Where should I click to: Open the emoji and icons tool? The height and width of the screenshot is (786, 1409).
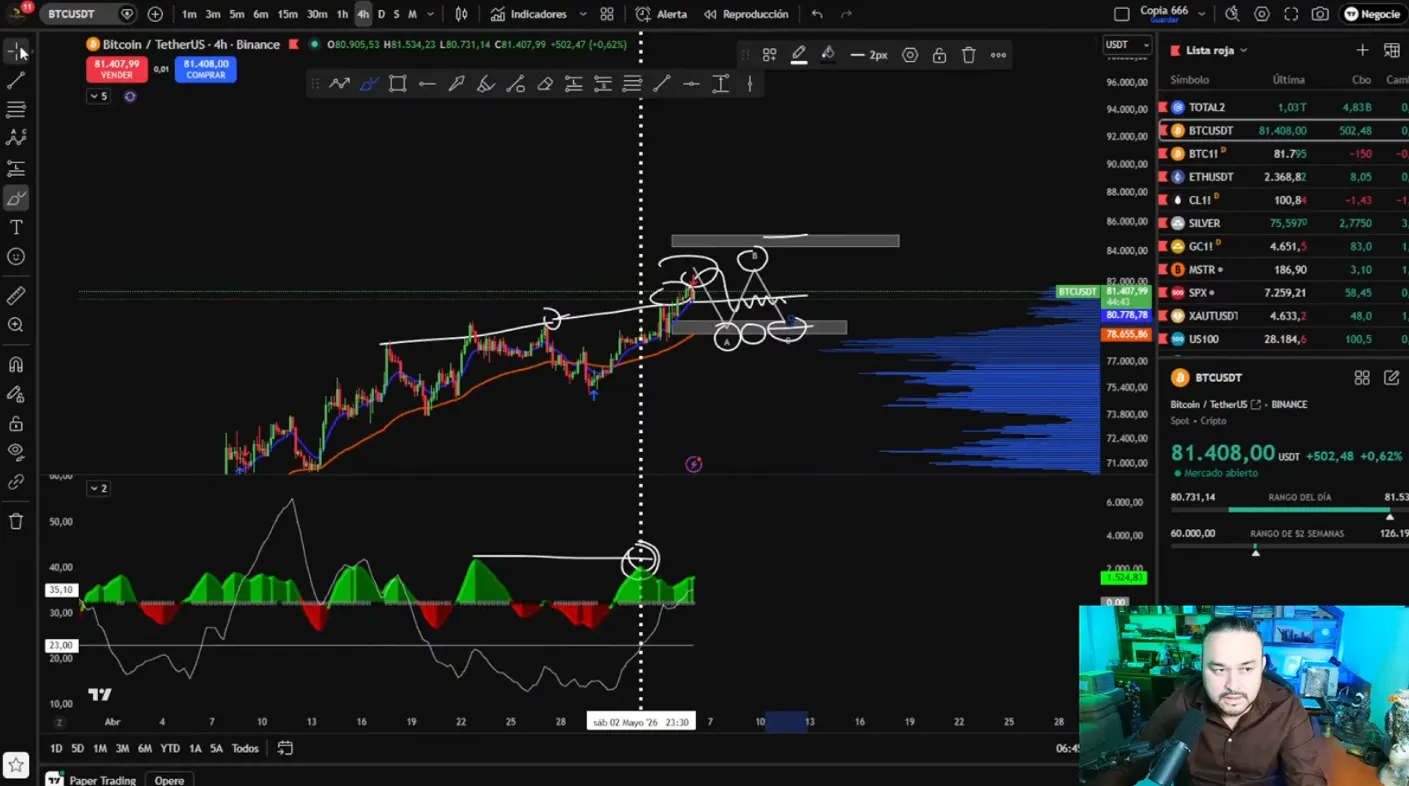tap(16, 257)
